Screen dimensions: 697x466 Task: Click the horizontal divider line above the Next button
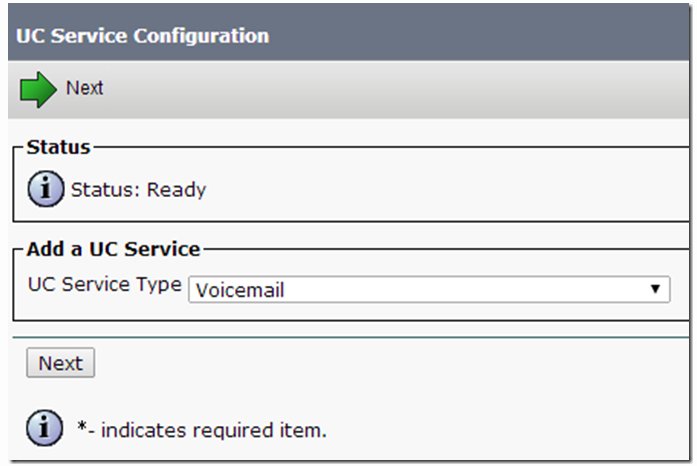(351, 337)
